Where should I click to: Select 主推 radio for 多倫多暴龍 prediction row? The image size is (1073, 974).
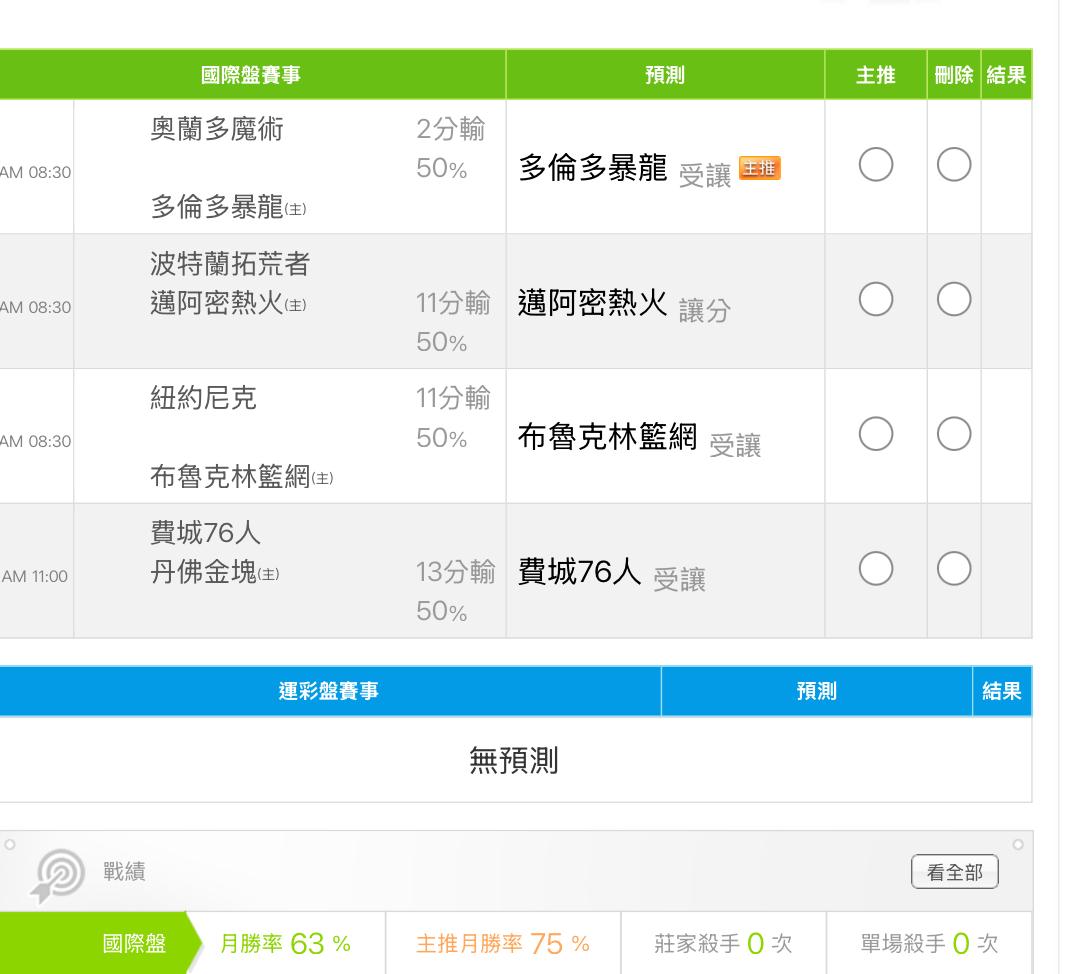tap(876, 164)
